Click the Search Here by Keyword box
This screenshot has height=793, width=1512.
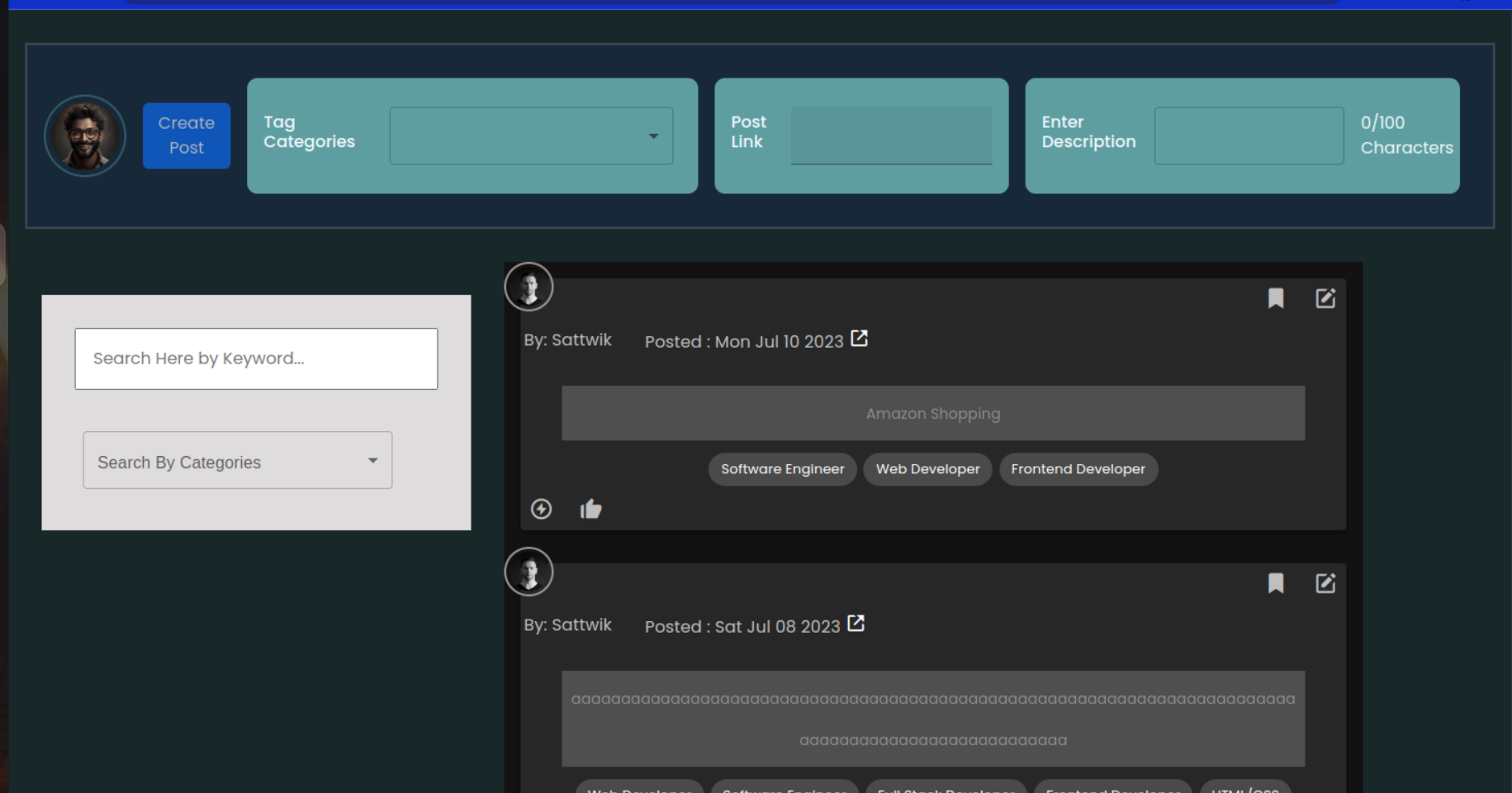click(256, 359)
